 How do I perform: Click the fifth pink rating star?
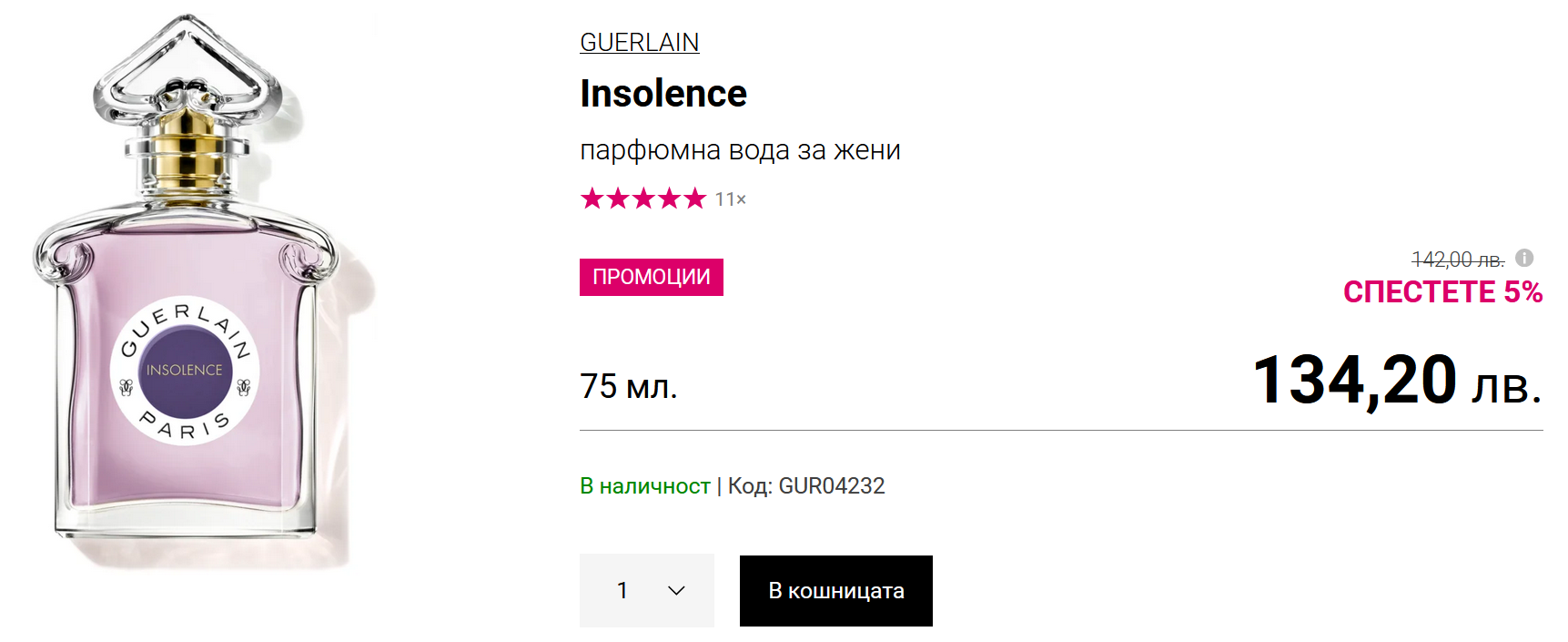click(x=695, y=199)
